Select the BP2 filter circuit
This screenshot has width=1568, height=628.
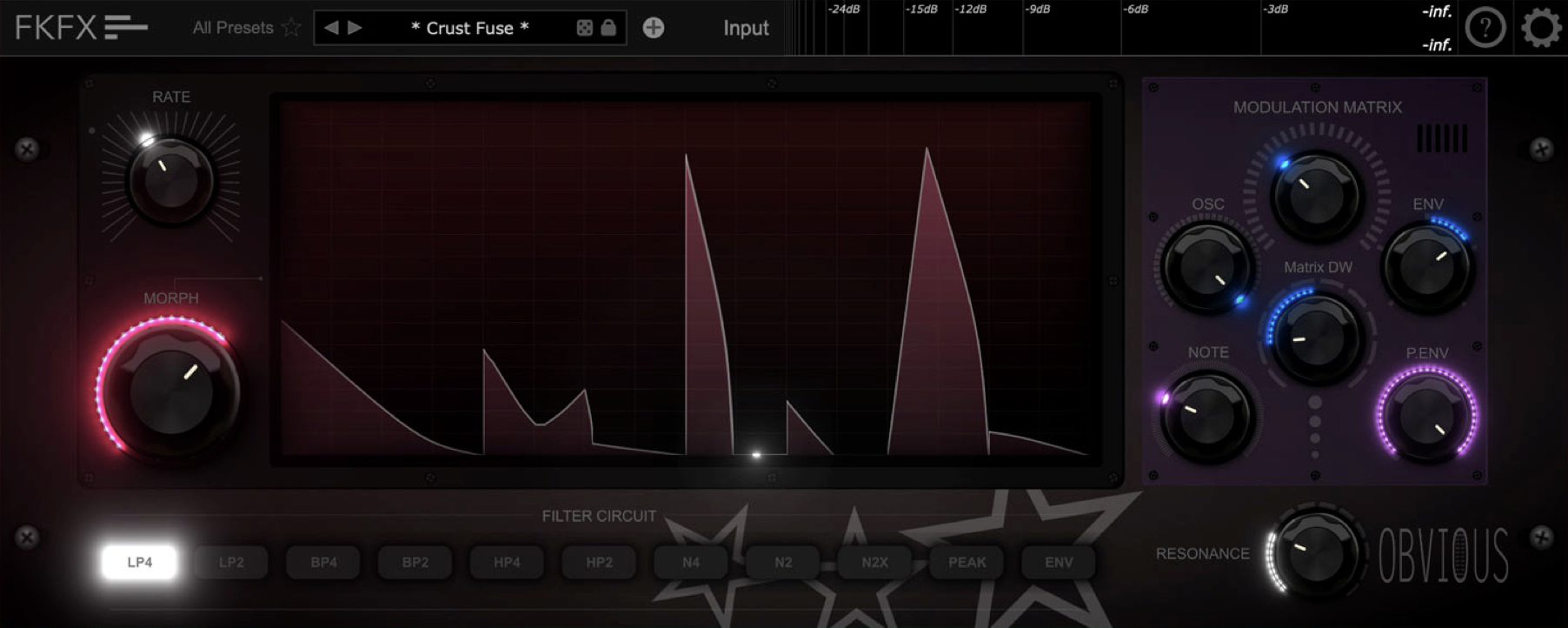(415, 562)
